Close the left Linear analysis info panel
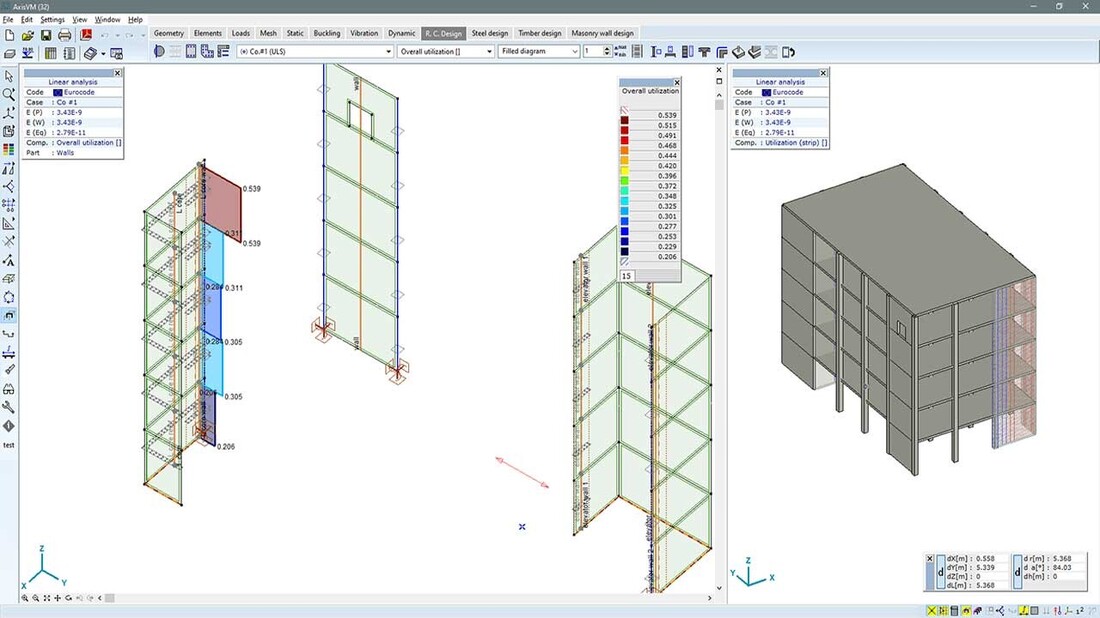The height and width of the screenshot is (618, 1100). coord(118,72)
